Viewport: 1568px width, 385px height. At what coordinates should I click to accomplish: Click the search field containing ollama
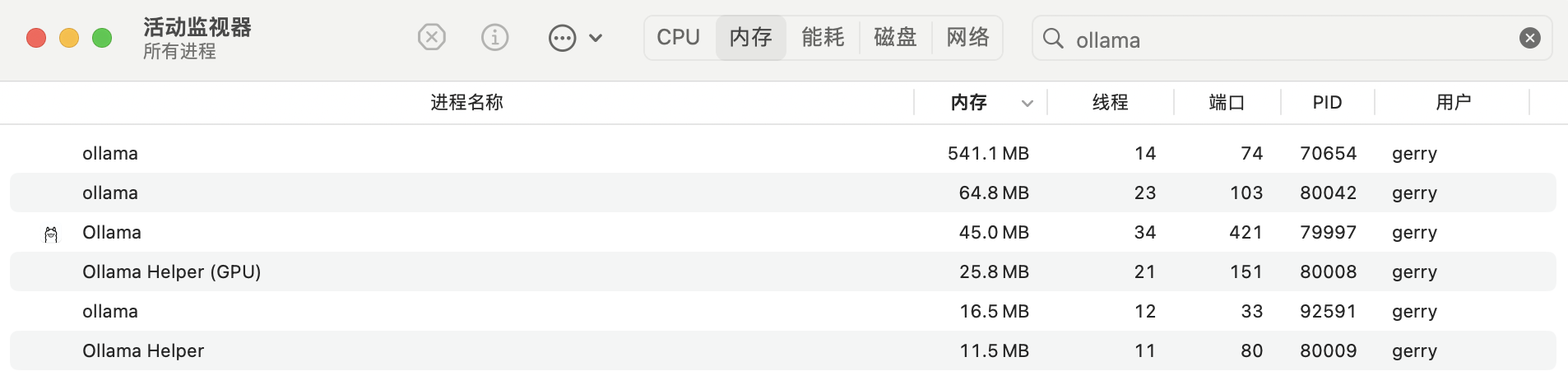coord(1292,39)
